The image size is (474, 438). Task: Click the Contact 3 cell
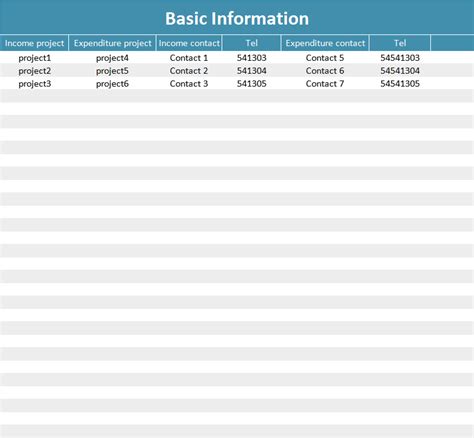[x=189, y=83]
